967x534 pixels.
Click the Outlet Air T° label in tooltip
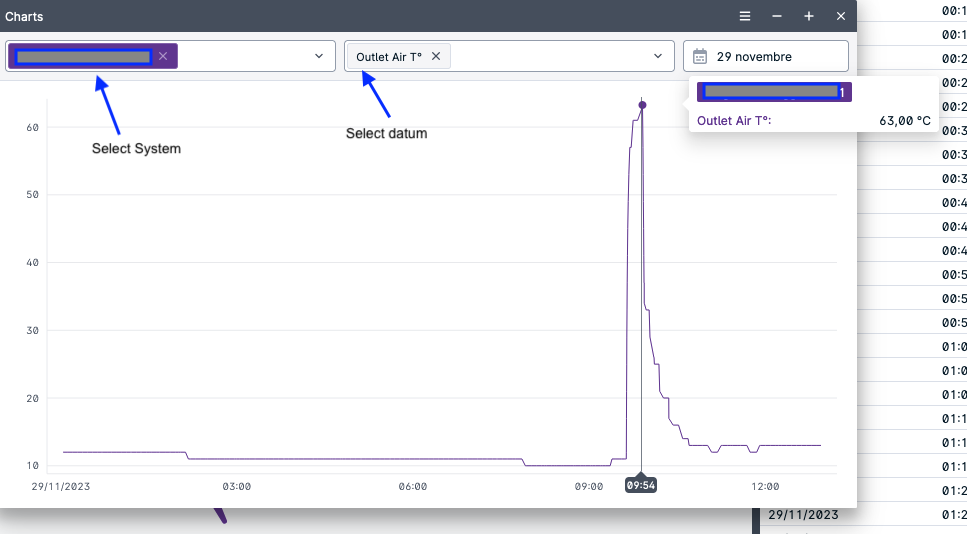tap(734, 121)
